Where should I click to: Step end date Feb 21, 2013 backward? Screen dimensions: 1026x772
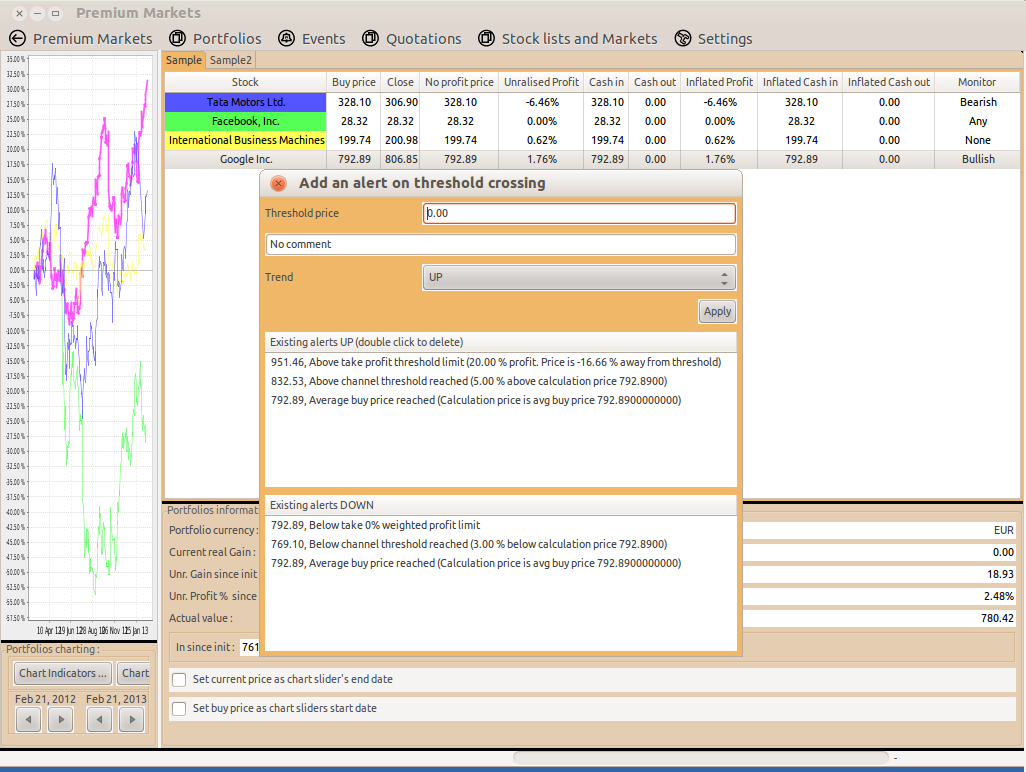[99, 720]
